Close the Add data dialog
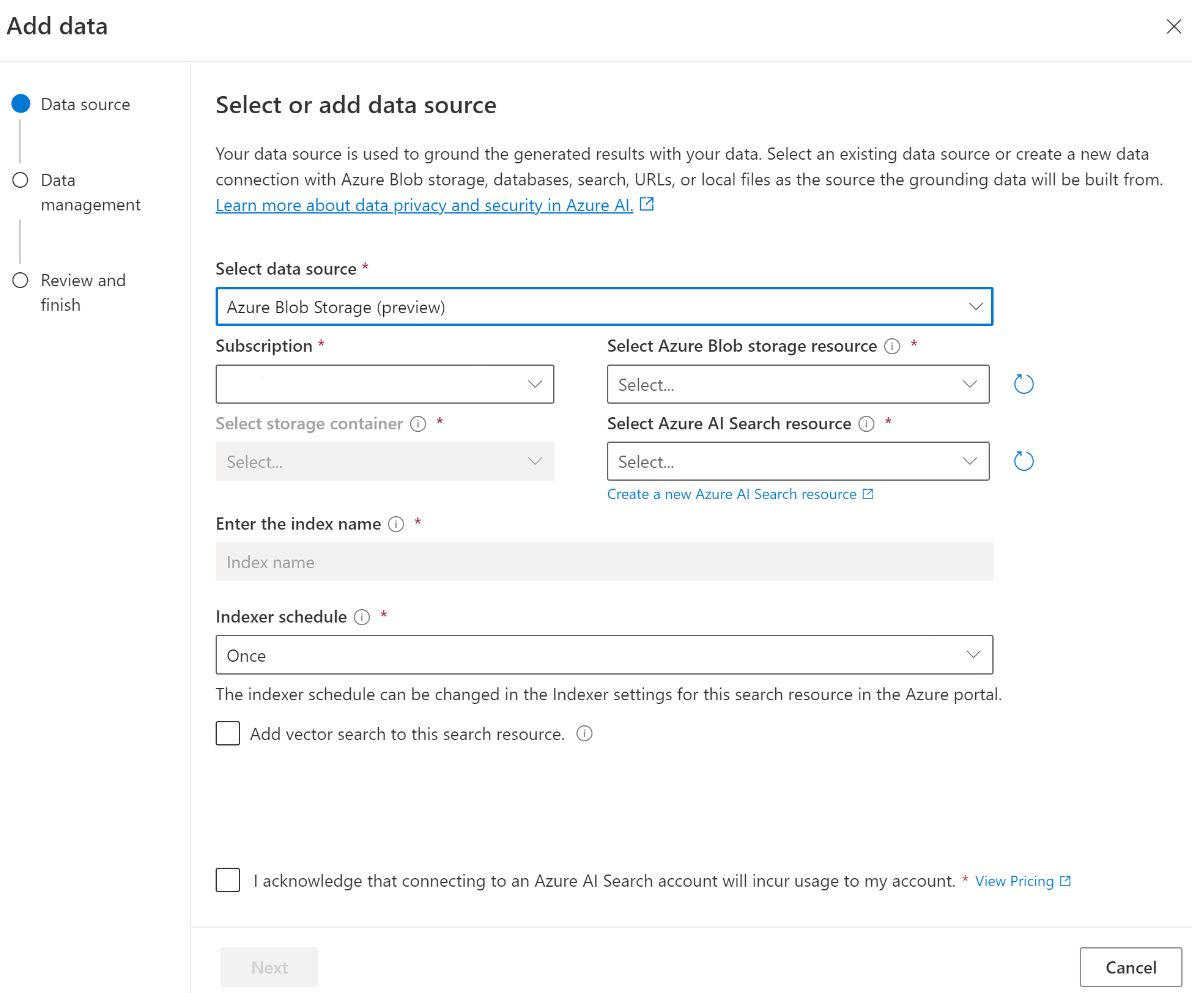 coord(1173,27)
